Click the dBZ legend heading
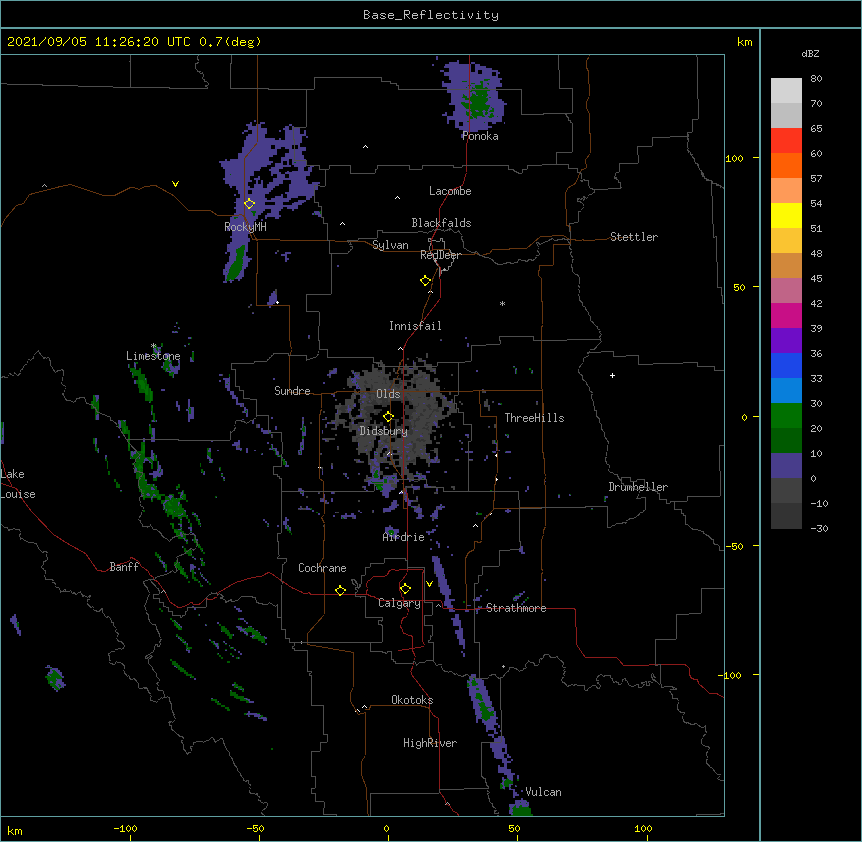Viewport: 862px width, 842px height. tap(810, 53)
